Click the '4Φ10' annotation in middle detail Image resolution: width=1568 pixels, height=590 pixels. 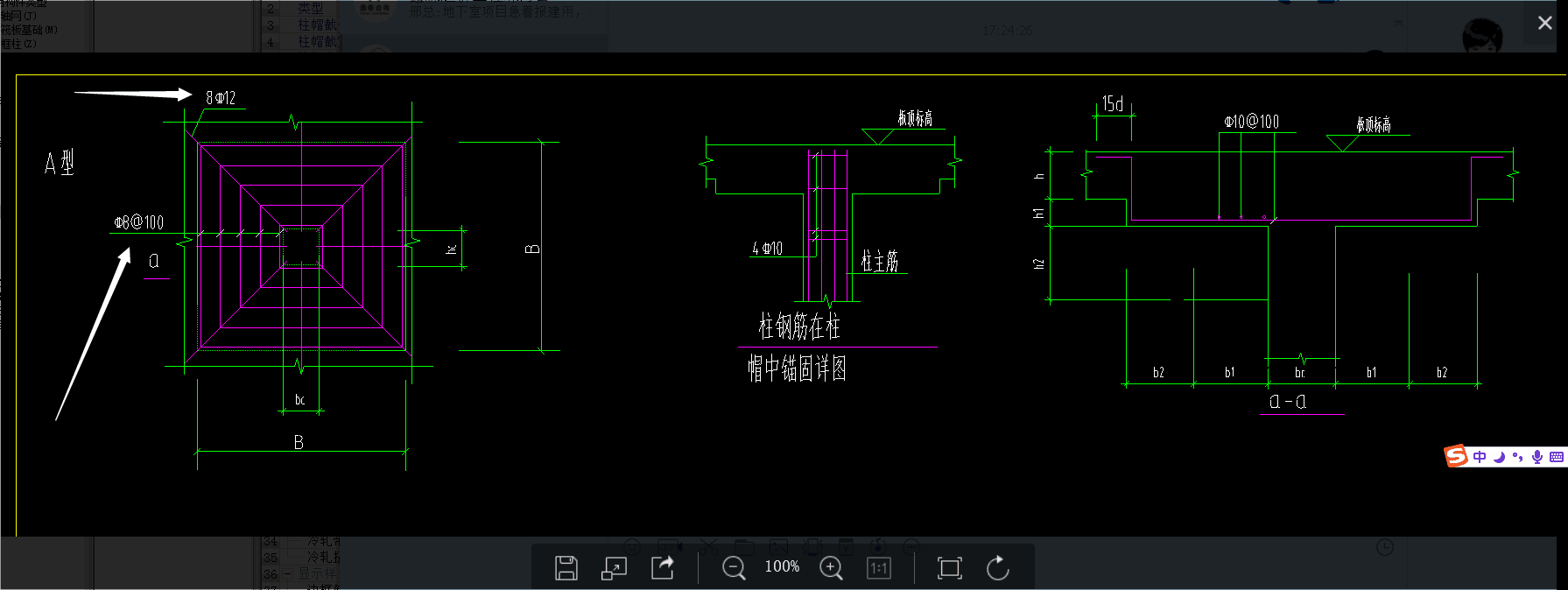point(767,249)
